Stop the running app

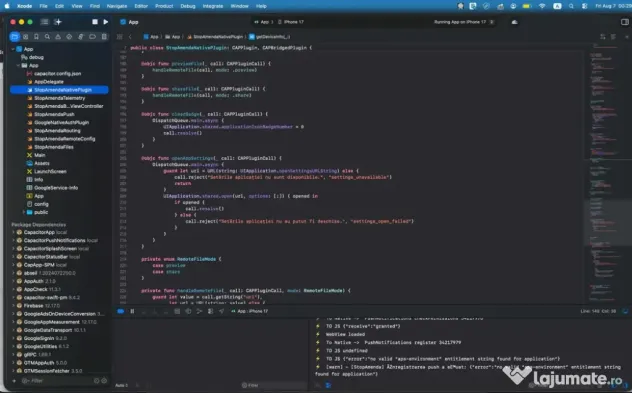point(95,22)
